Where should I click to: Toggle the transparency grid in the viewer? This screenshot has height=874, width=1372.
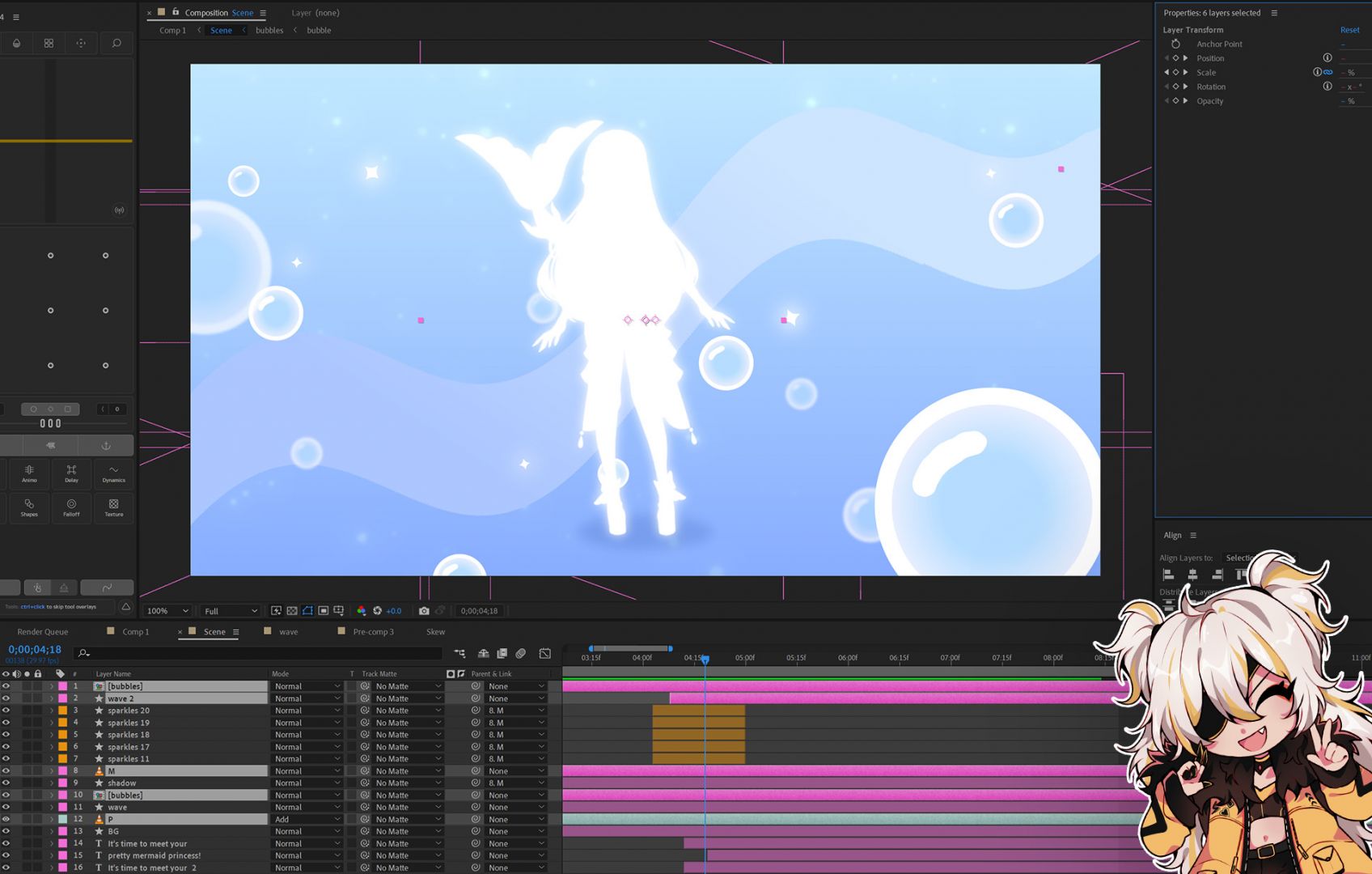[292, 611]
